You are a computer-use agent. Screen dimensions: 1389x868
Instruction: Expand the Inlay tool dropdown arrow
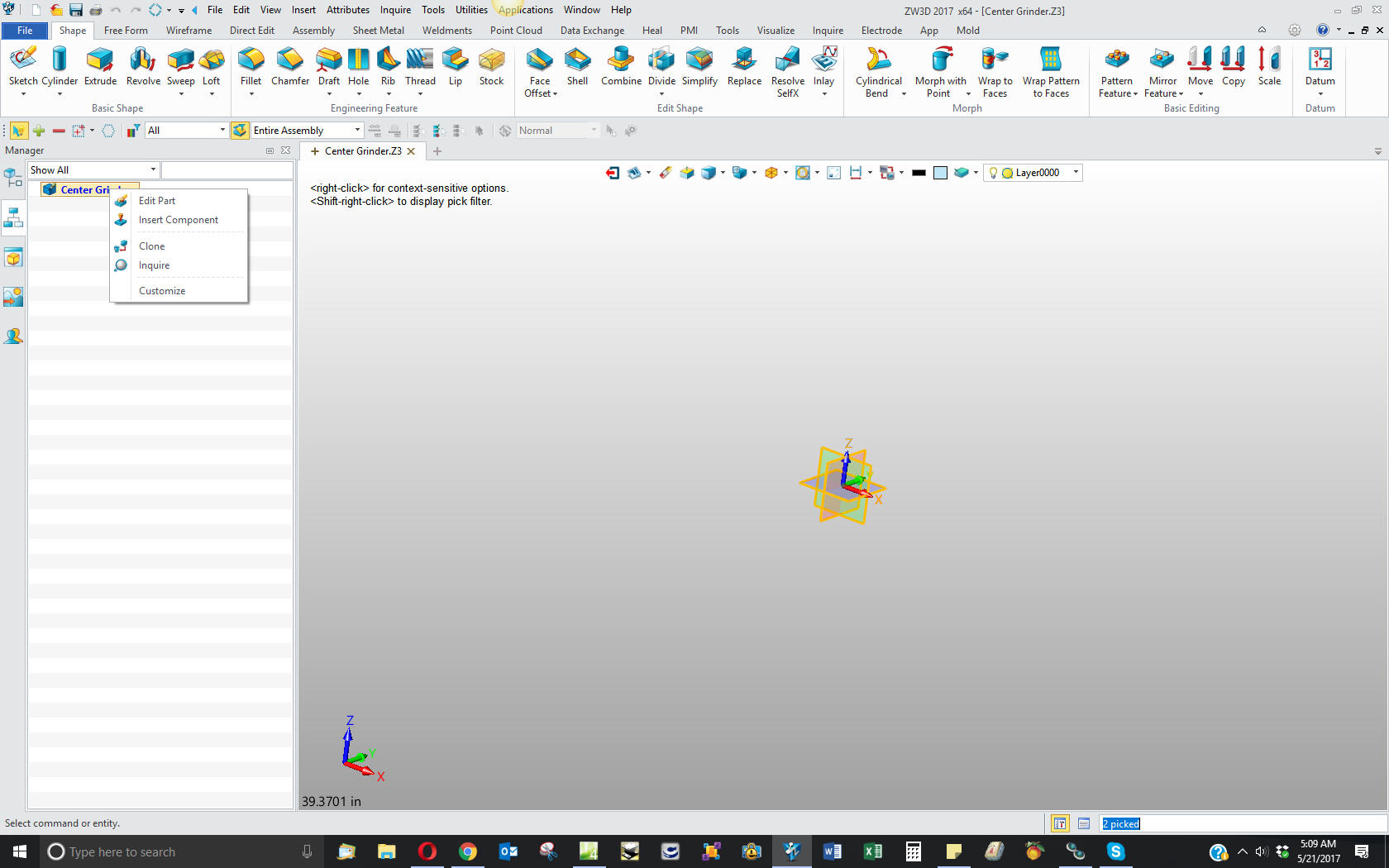point(824,94)
